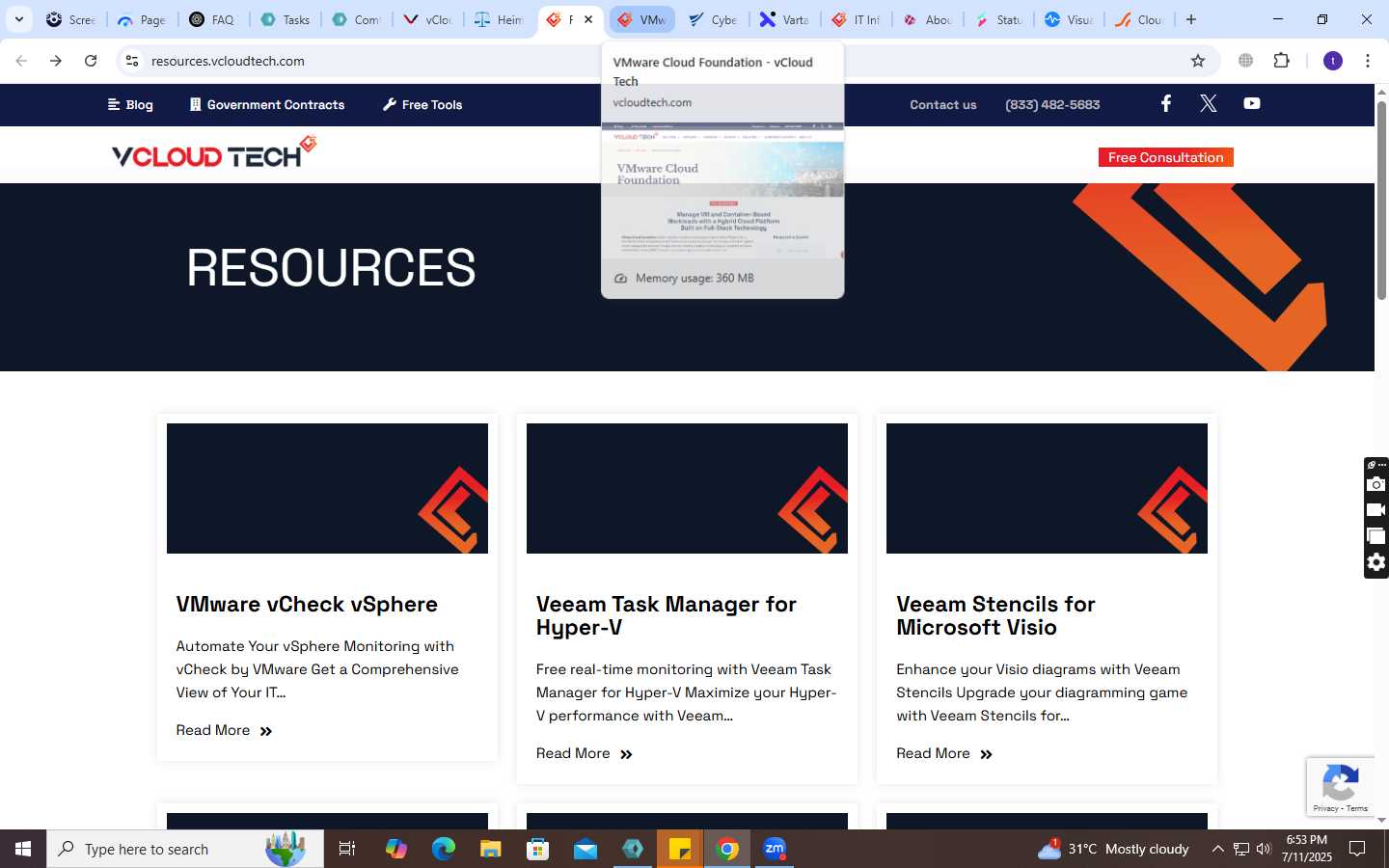Open Microsoft Edge from taskbar
This screenshot has width=1389, height=868.
click(443, 849)
